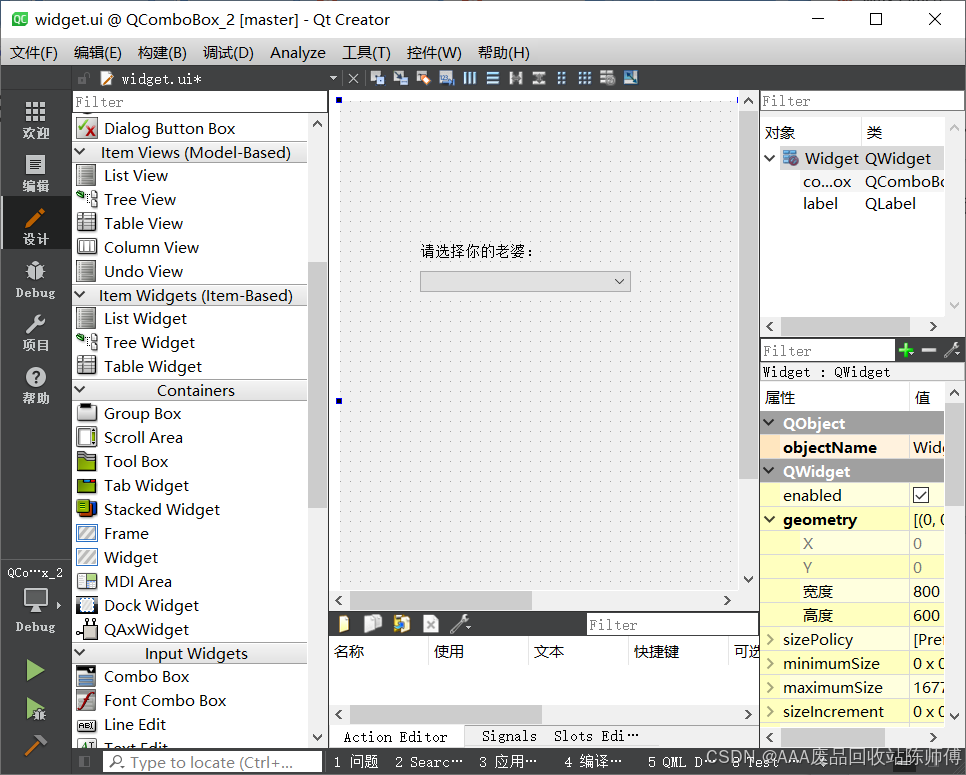
Task: Switch to the Action Editor tab
Action: pyautogui.click(x=396, y=737)
